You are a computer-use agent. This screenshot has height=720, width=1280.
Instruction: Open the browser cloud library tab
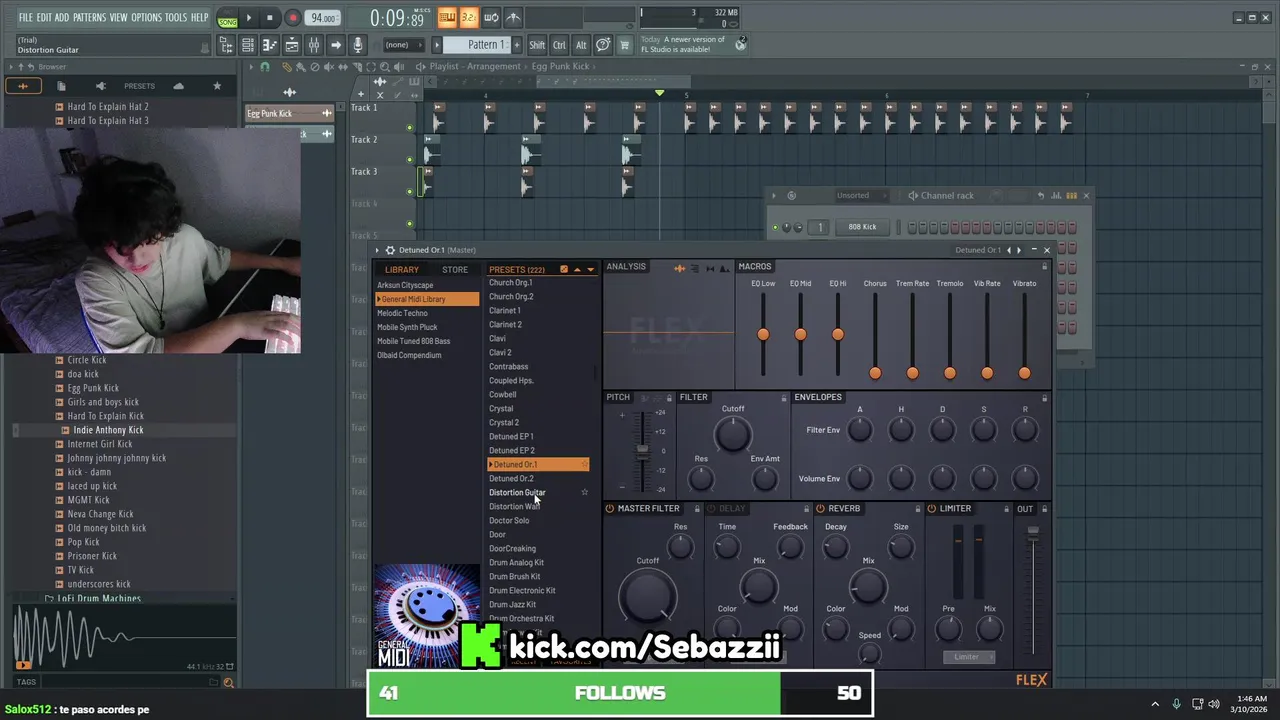178,86
